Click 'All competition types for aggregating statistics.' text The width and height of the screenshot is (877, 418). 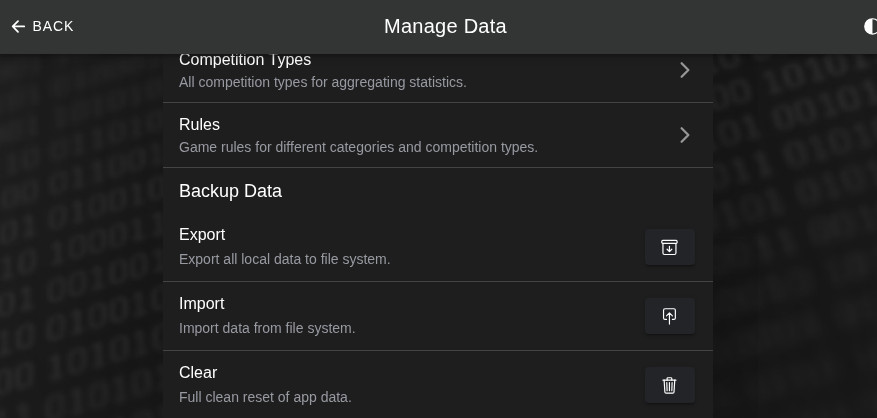(x=323, y=82)
